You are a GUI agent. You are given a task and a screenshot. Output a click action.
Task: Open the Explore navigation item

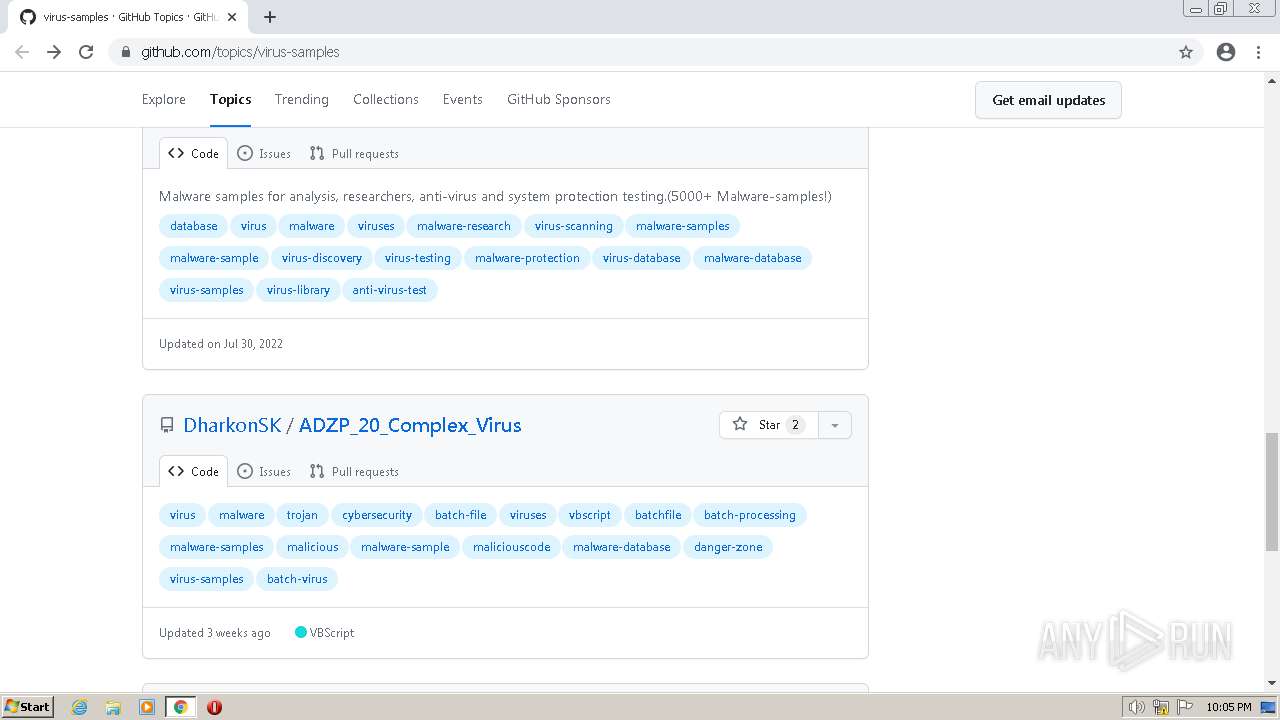click(164, 99)
